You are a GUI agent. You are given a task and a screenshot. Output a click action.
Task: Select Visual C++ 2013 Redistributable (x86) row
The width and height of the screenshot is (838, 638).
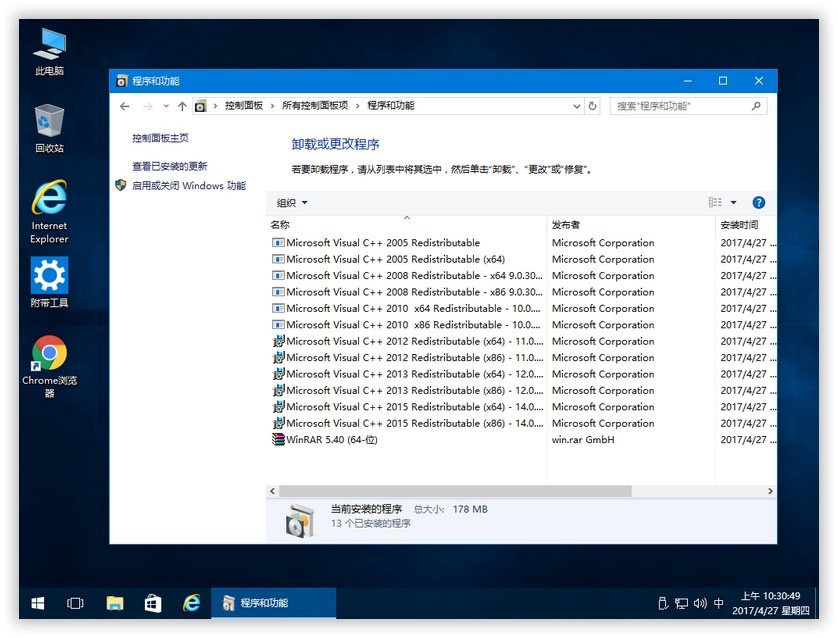pos(522,391)
